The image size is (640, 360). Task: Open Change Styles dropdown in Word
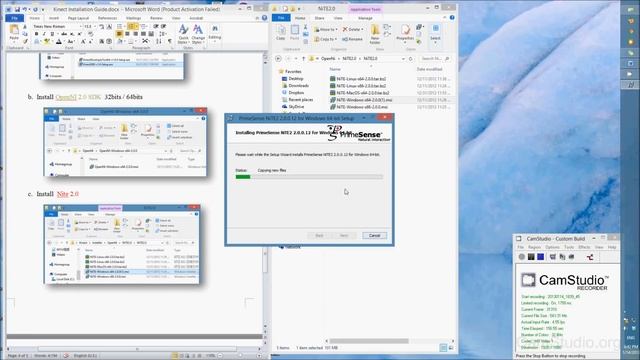[x=198, y=34]
